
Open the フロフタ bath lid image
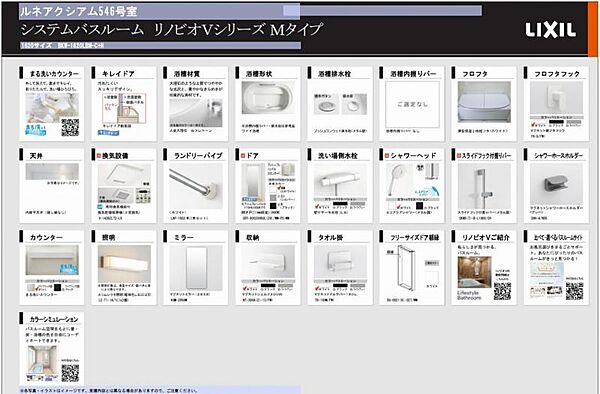click(484, 102)
